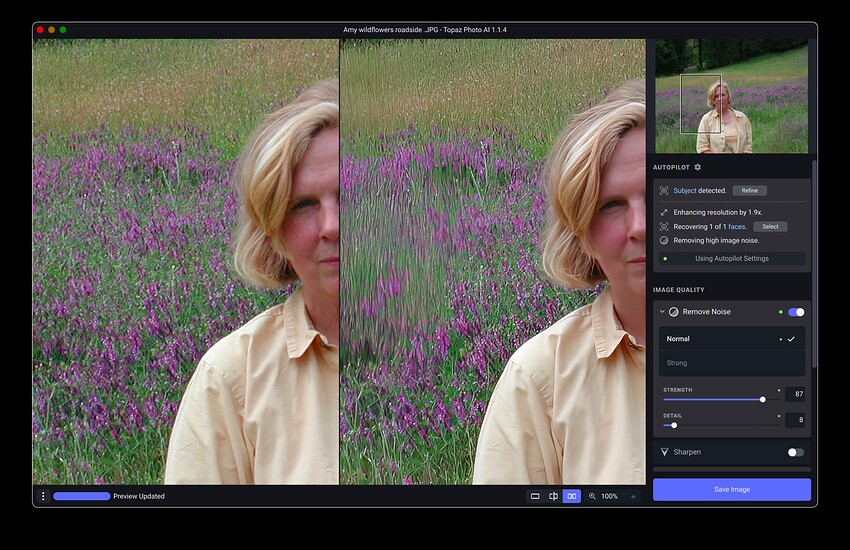Screen dimensions: 850x550
Task: Click the Strength slider handle
Action: tap(763, 399)
